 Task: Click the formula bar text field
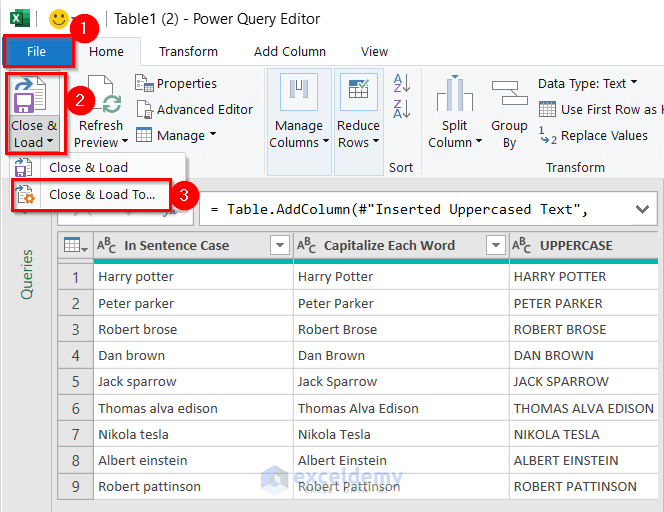(412, 209)
